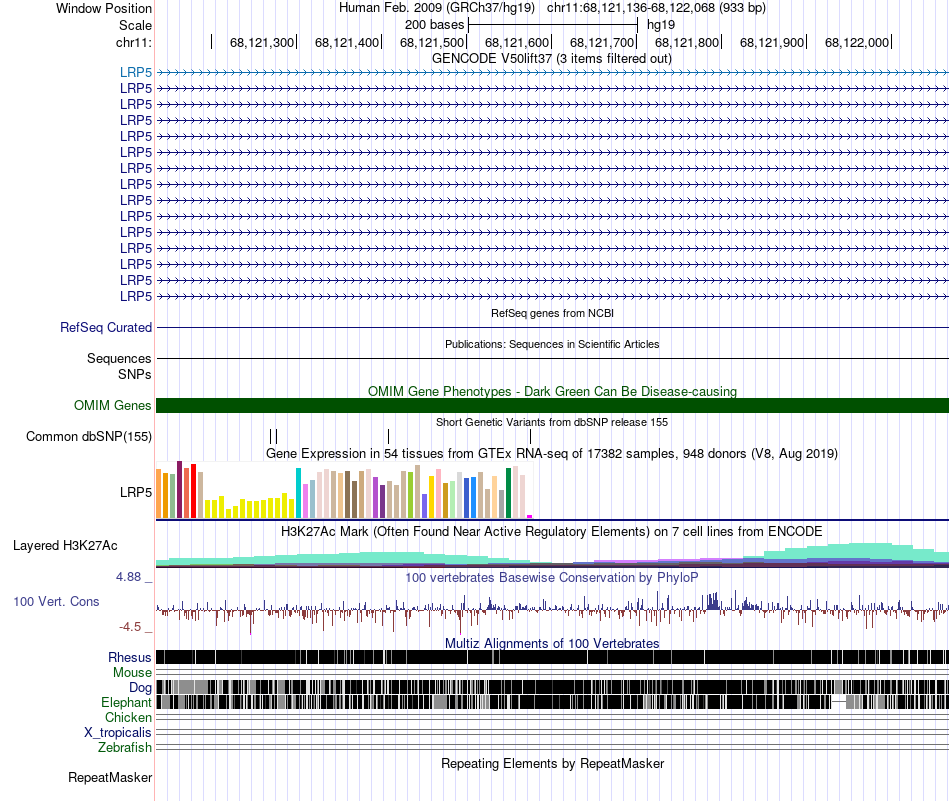Viewport: 950px width, 801px height.
Task: Open 'Short Genetic Variants from dbSNP release 155' title
Action: [552, 422]
